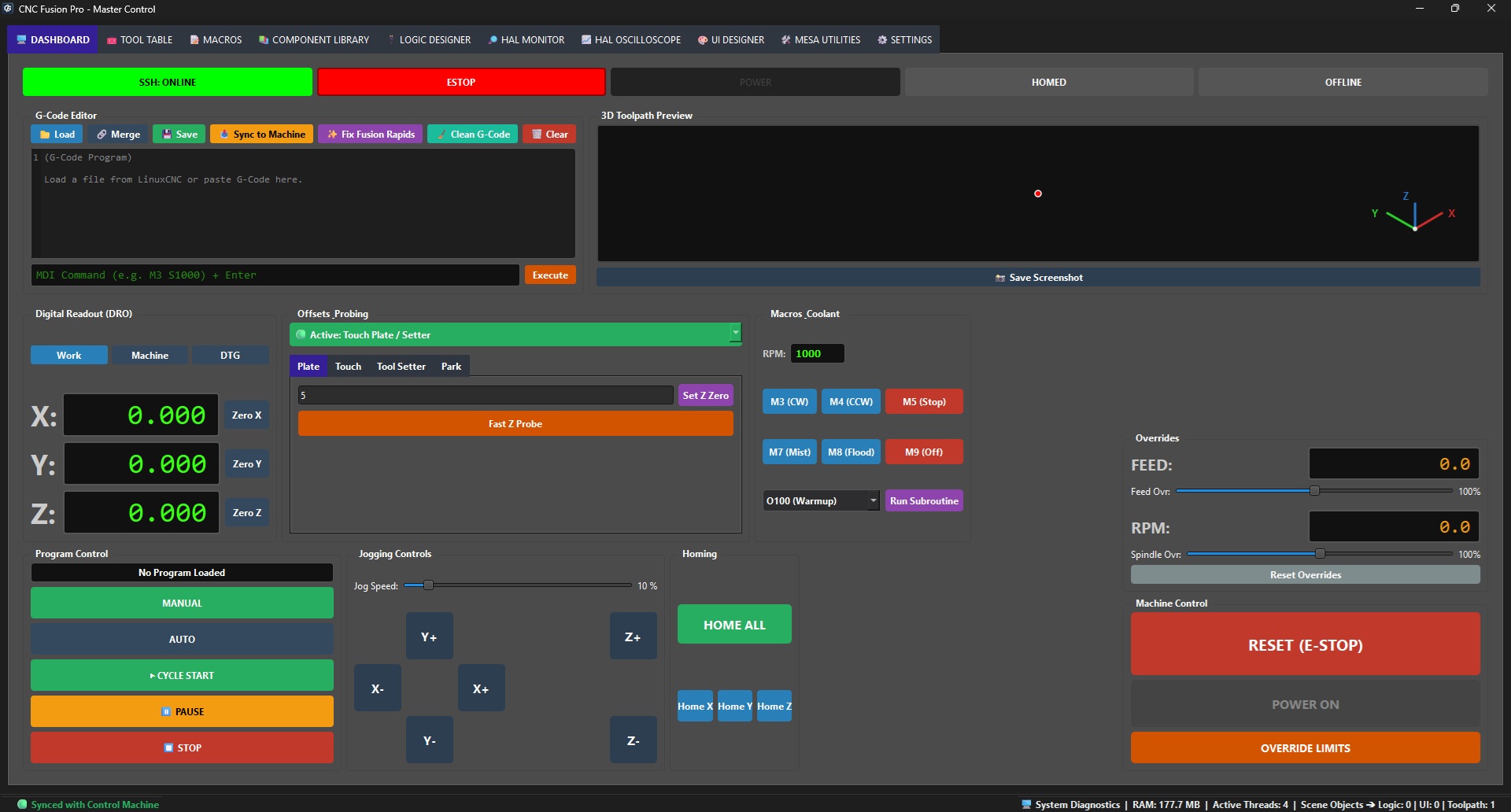Start the Fast Z Probe
The height and width of the screenshot is (812, 1511).
coord(515,424)
